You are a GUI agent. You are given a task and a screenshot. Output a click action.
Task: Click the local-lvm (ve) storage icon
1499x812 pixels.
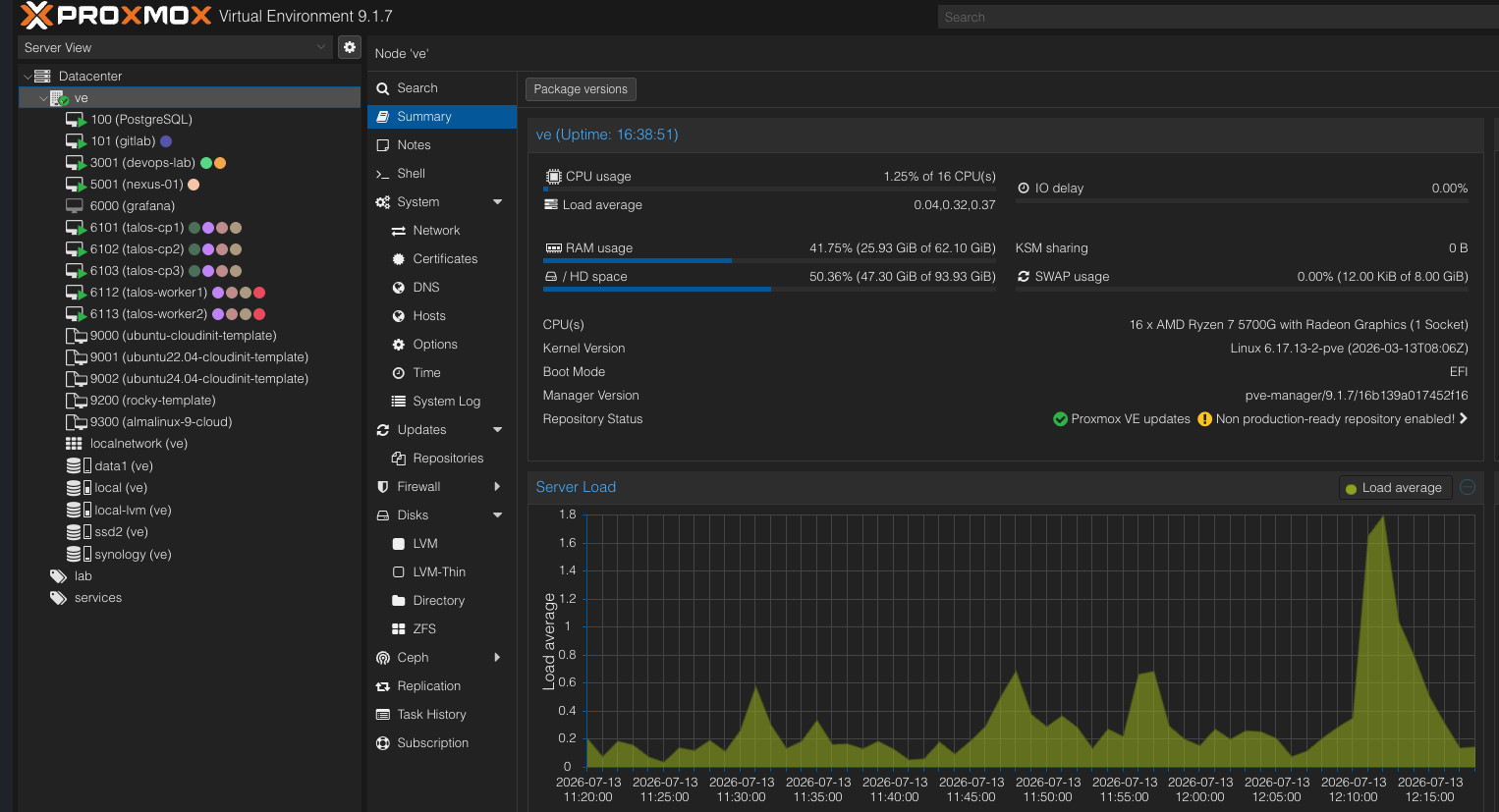point(79,511)
